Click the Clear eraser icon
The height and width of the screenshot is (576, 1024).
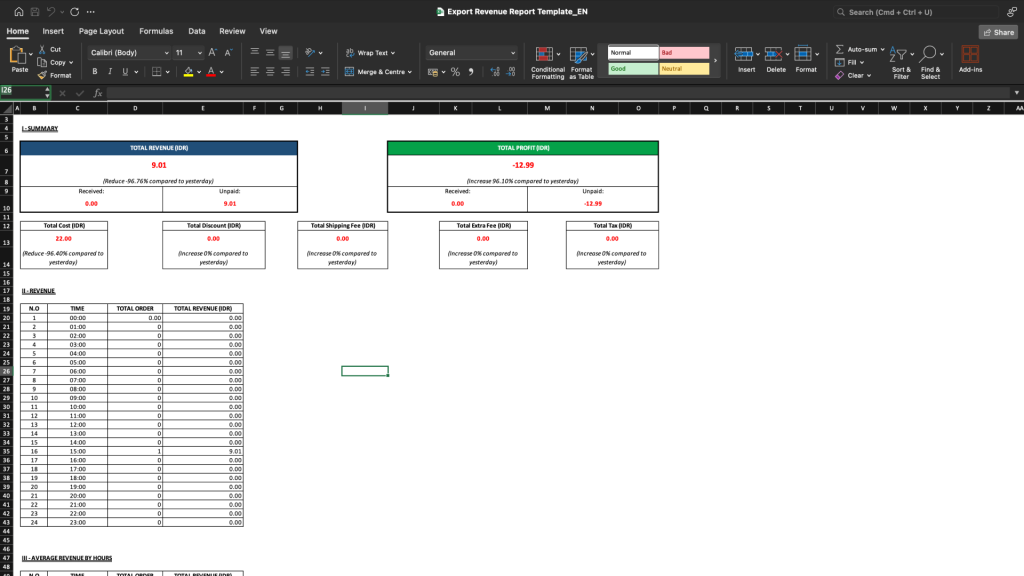click(x=839, y=76)
